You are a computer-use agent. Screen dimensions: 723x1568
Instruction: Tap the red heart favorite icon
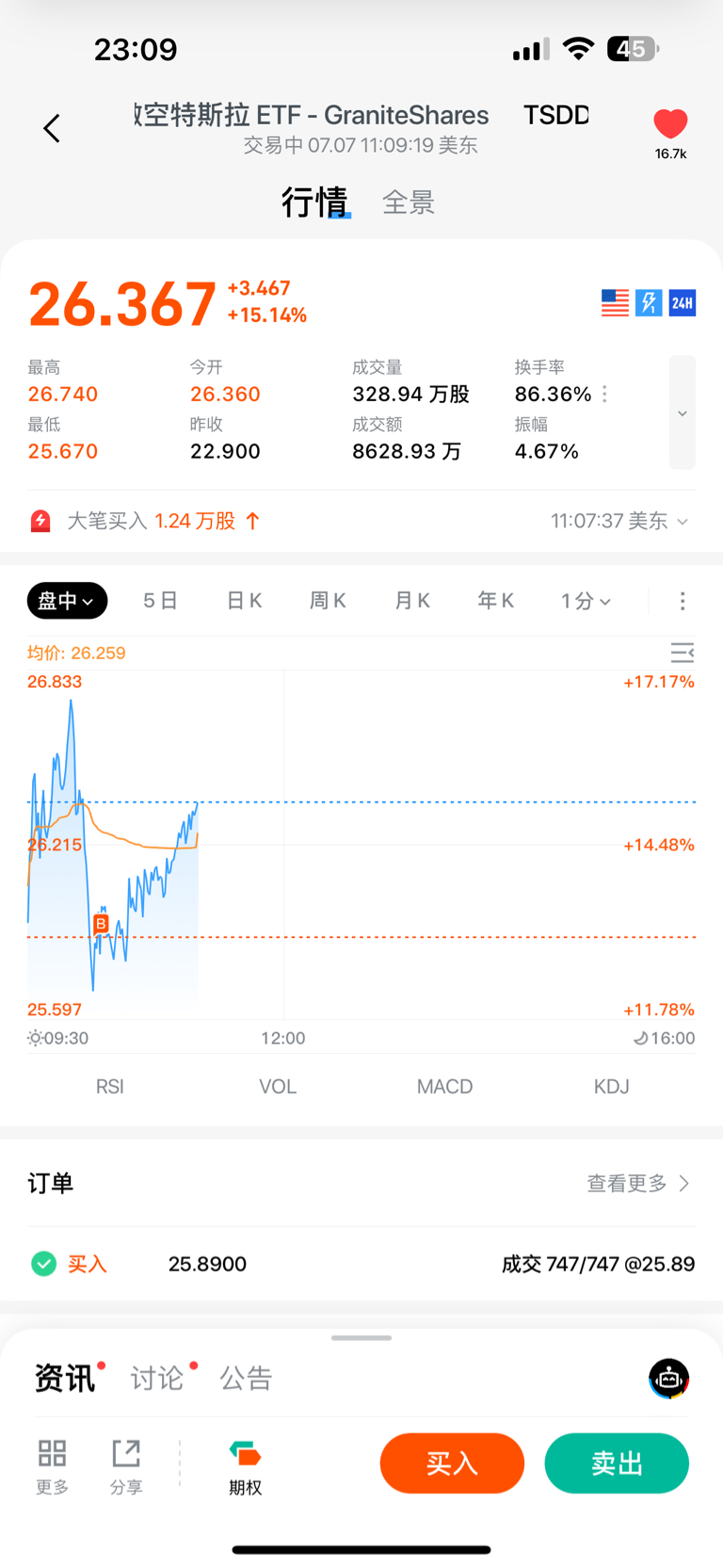pos(670,123)
